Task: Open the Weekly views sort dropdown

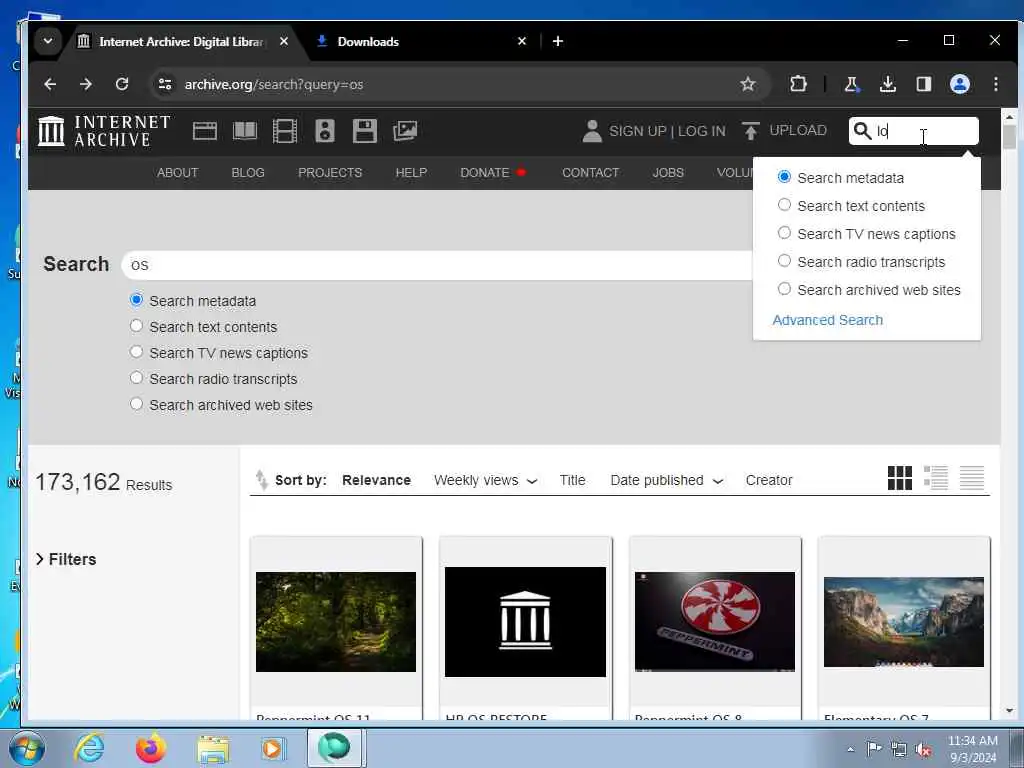Action: pos(486,480)
